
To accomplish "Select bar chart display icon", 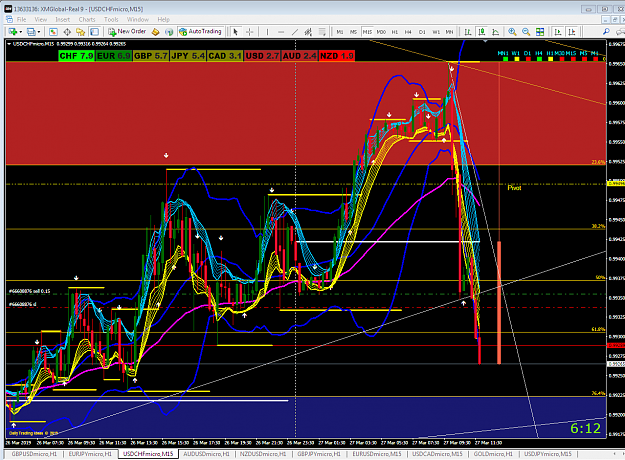I will (x=468, y=31).
